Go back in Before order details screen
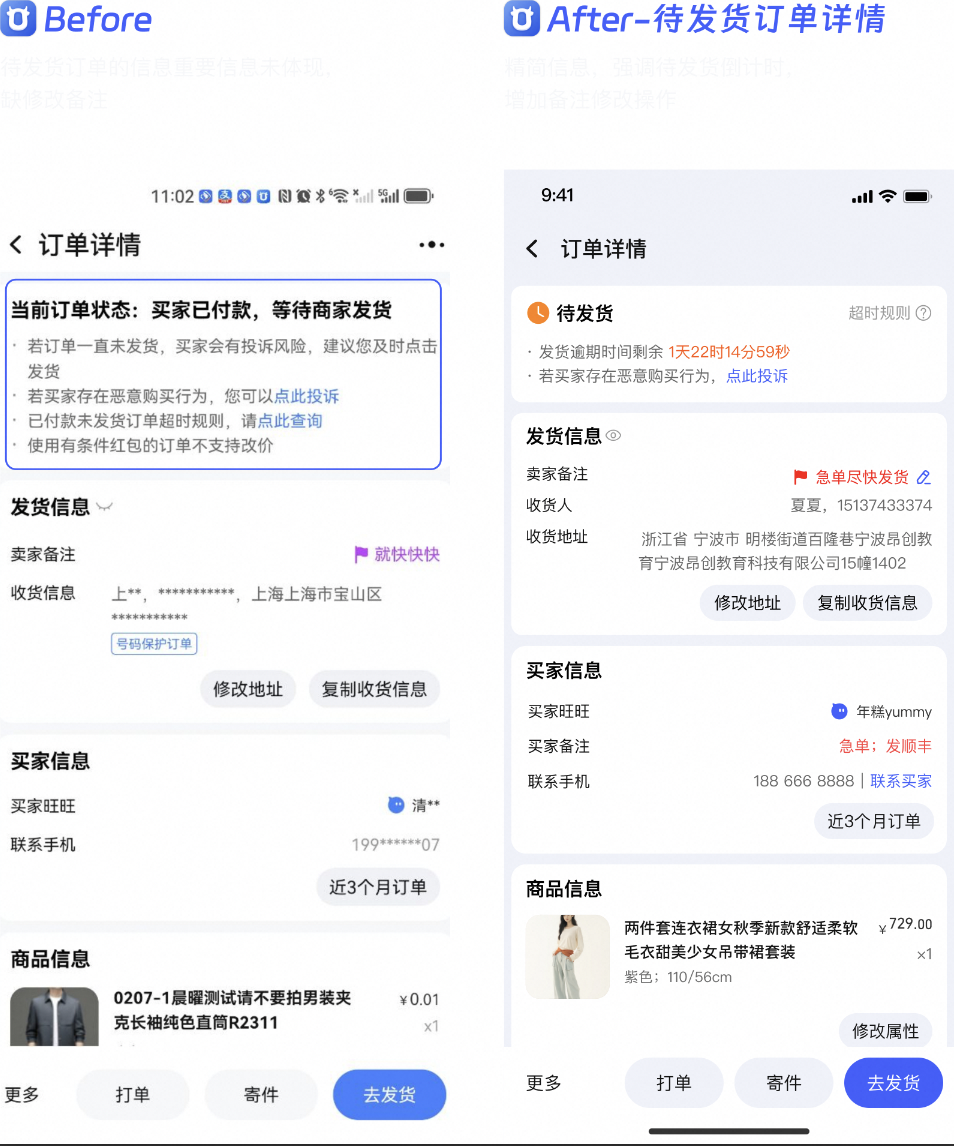Screen dimensions: 954x1146 (x=16, y=245)
